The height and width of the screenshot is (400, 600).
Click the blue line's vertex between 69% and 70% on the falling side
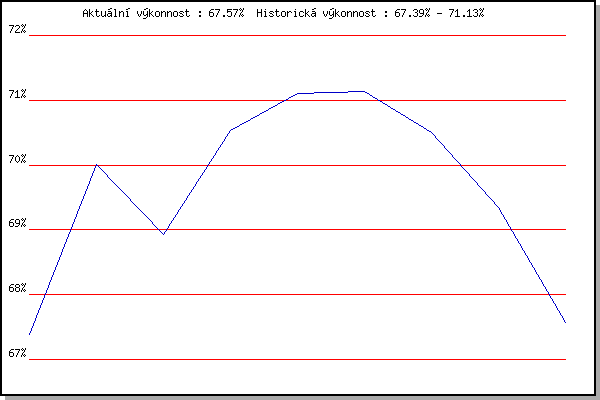coord(498,207)
